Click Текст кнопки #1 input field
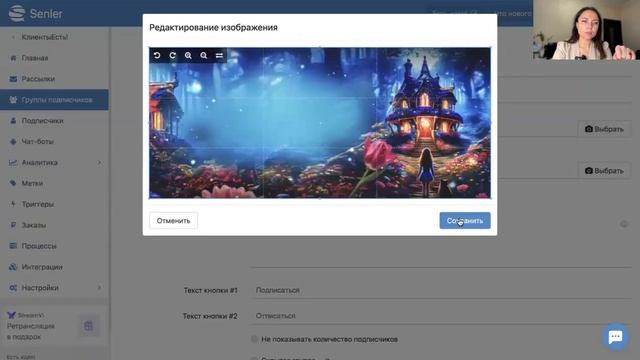Screen dimensions: 640x360 [x=441, y=290]
